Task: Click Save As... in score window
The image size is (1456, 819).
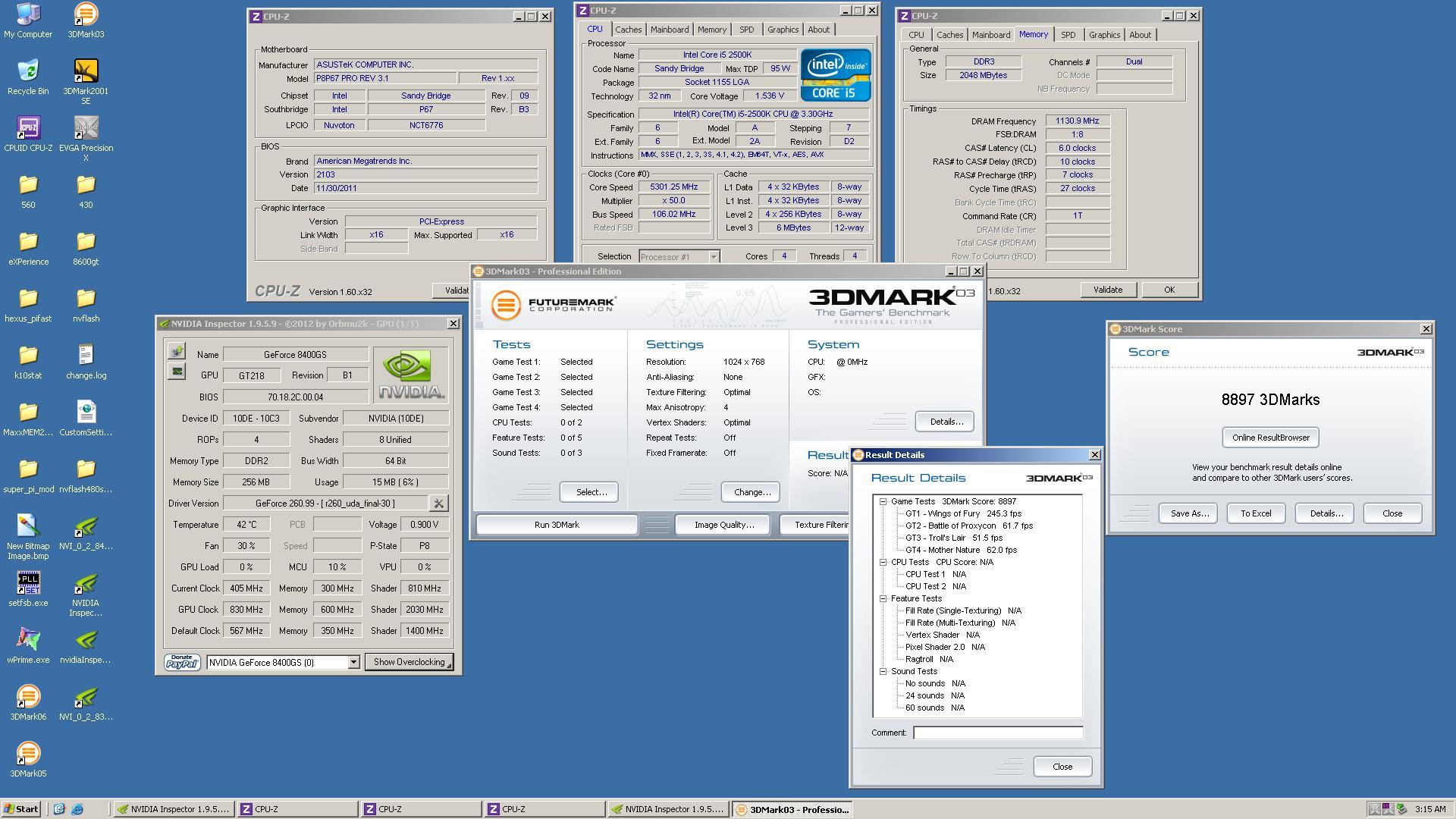Action: [x=1189, y=513]
